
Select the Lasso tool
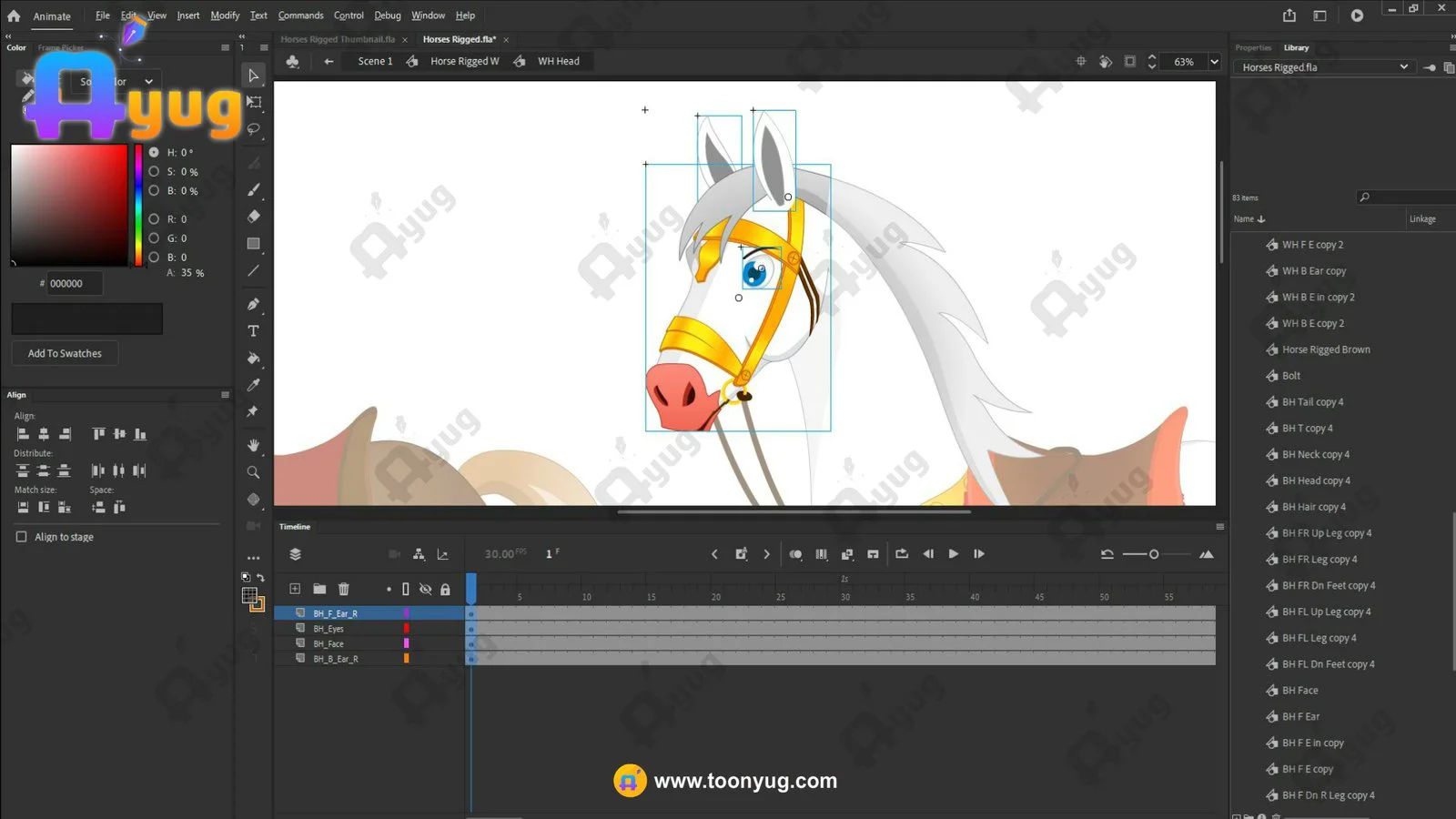tap(254, 129)
